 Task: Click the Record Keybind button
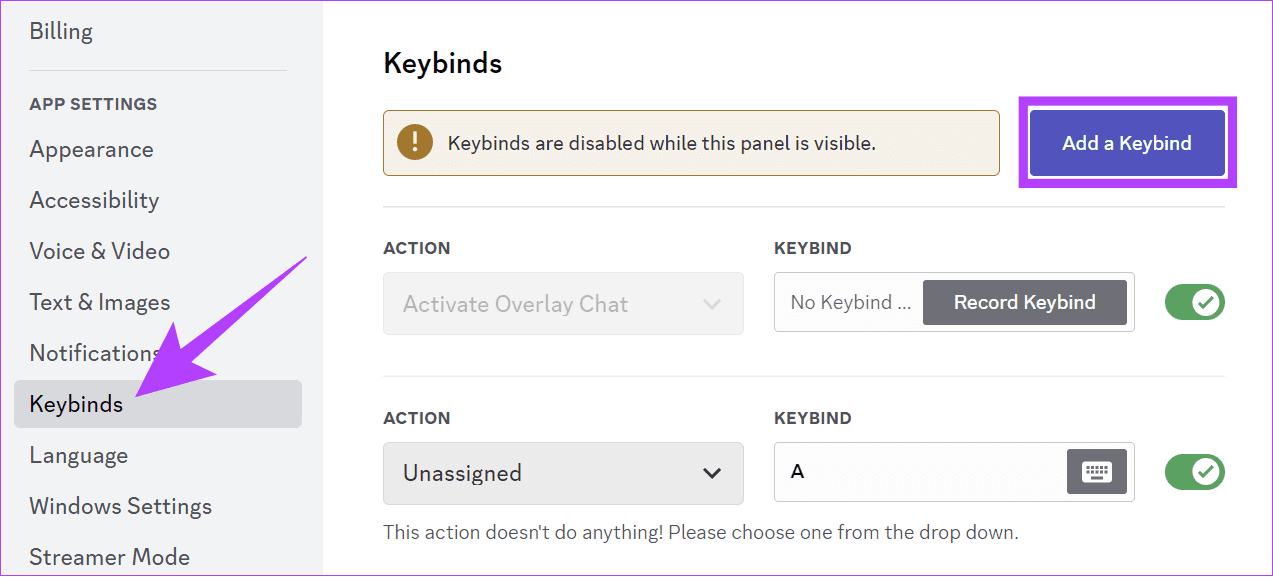pos(1024,301)
